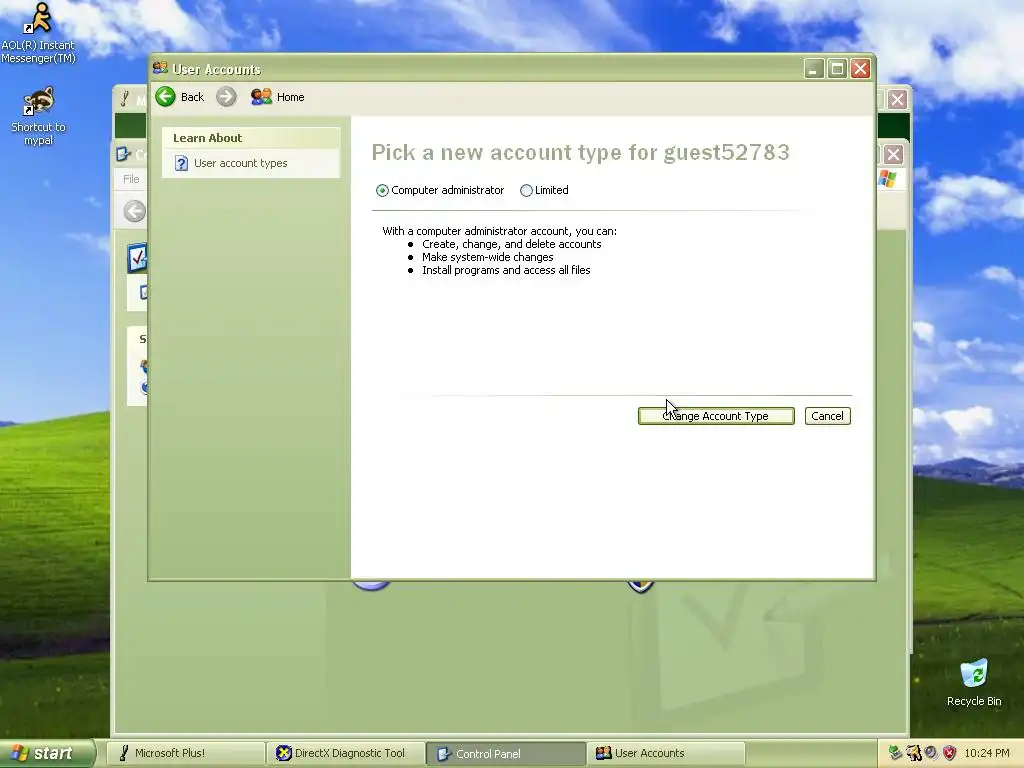Open the Start menu
The width and height of the screenshot is (1024, 768).
tap(46, 754)
